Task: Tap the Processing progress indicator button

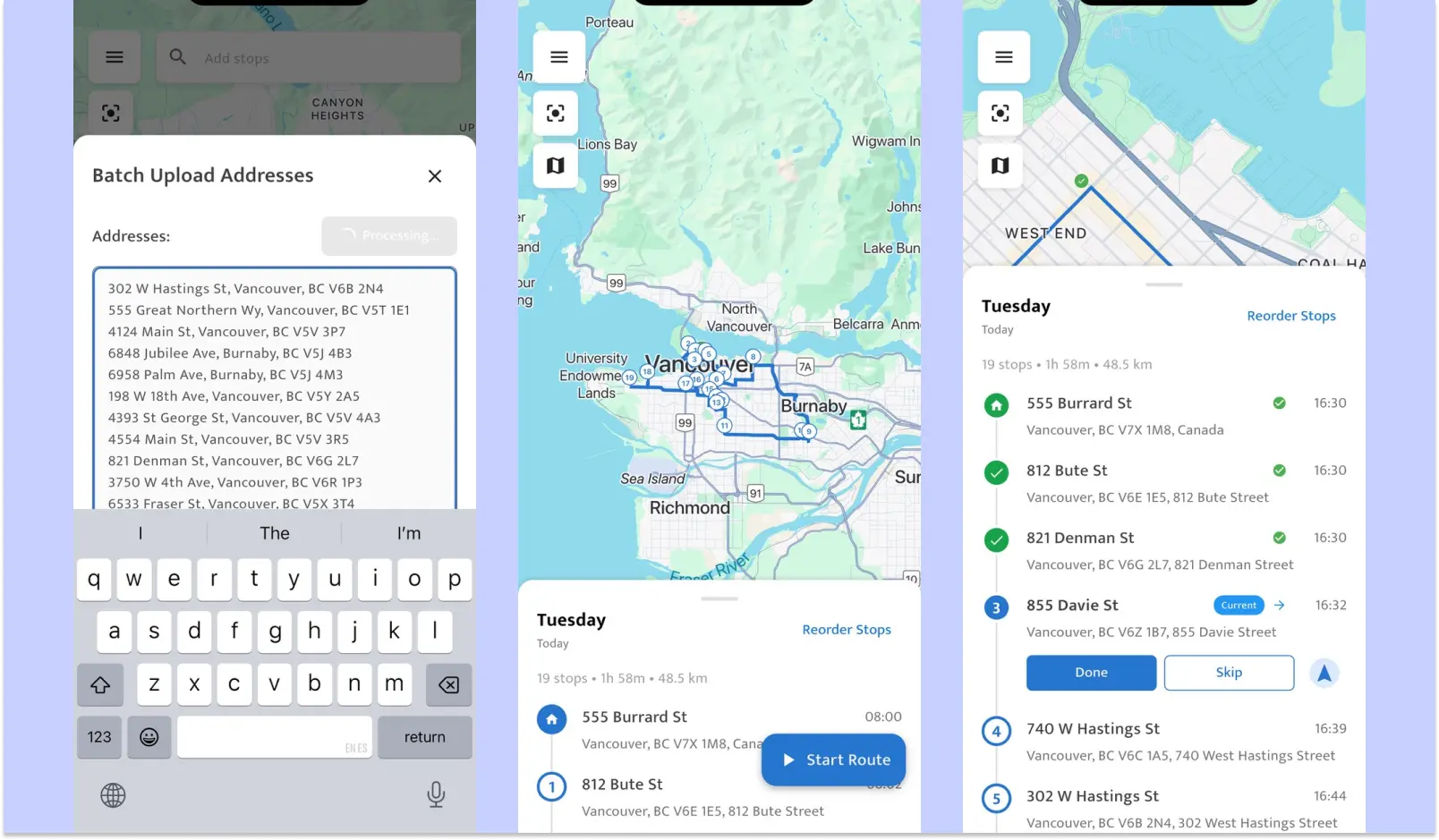Action: click(x=389, y=235)
